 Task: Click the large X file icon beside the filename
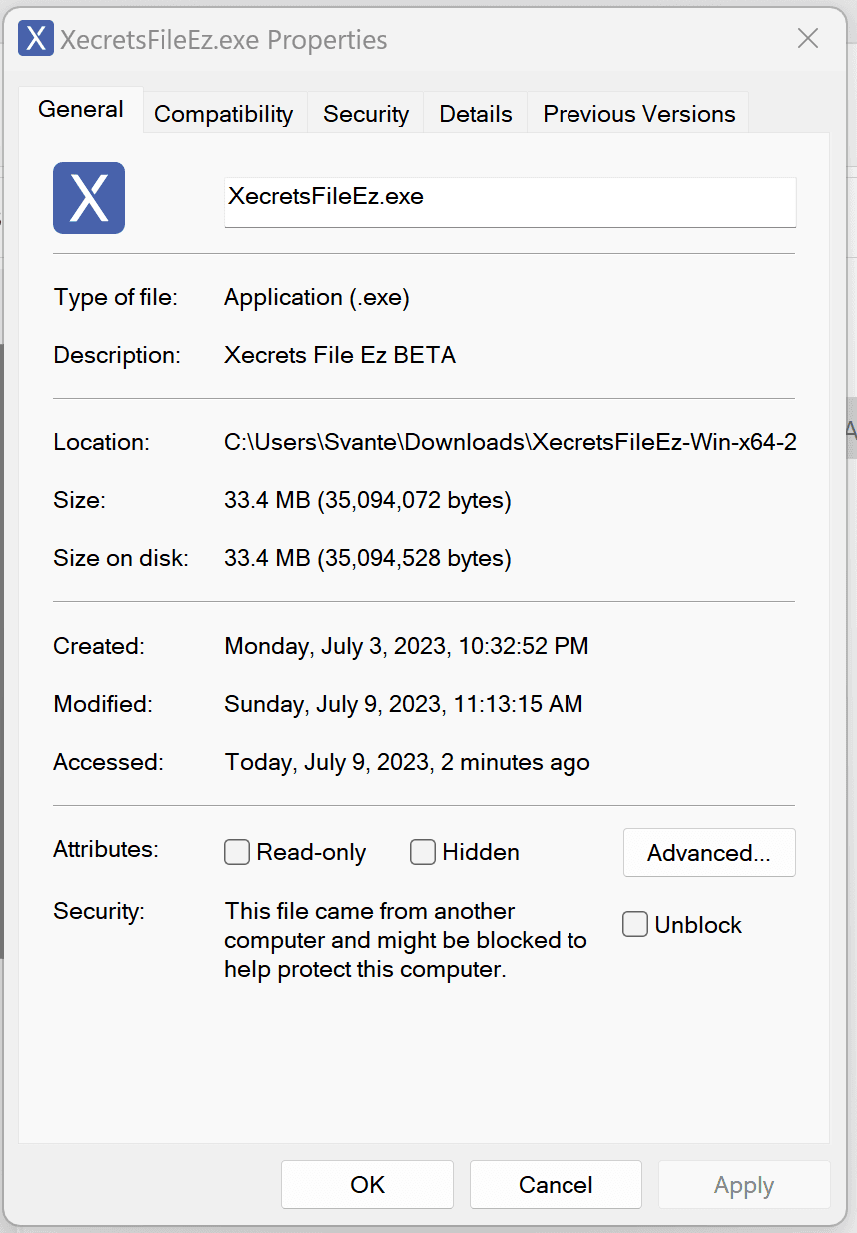[88, 198]
